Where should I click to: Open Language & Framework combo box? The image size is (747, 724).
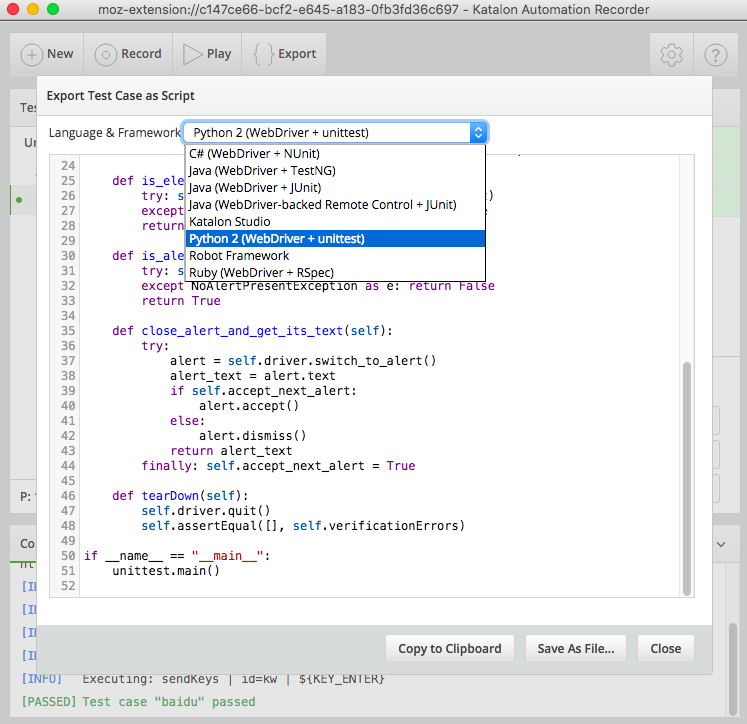(335, 132)
